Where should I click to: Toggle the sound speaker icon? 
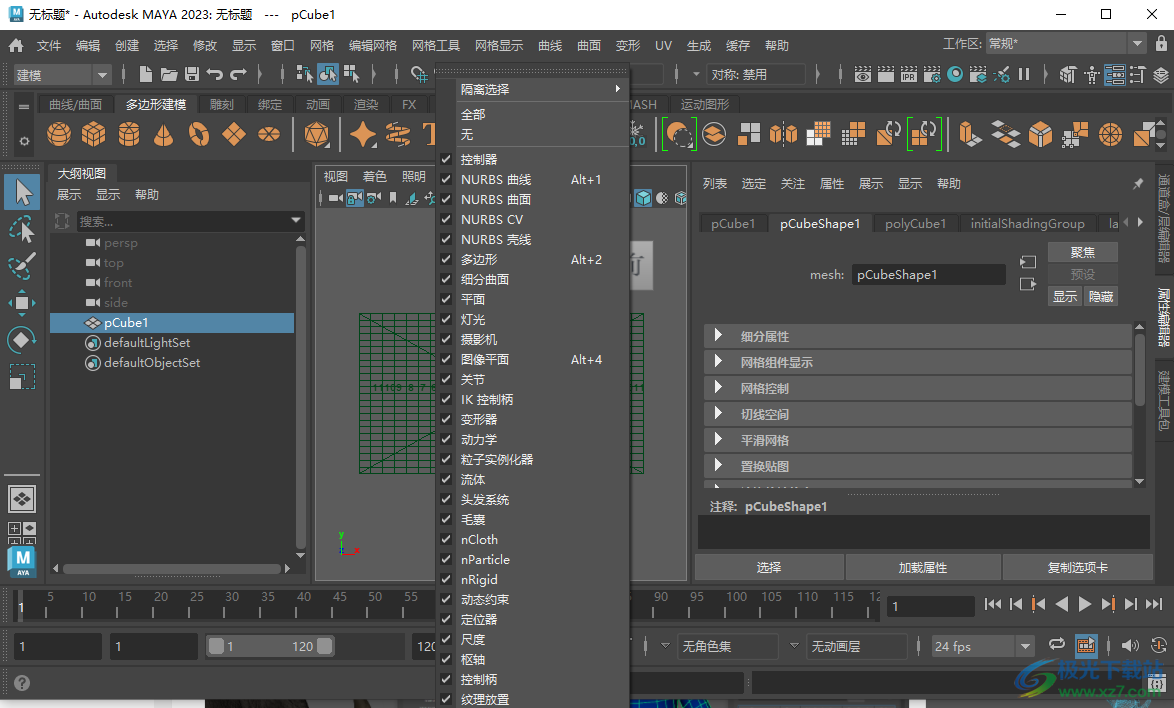1130,645
